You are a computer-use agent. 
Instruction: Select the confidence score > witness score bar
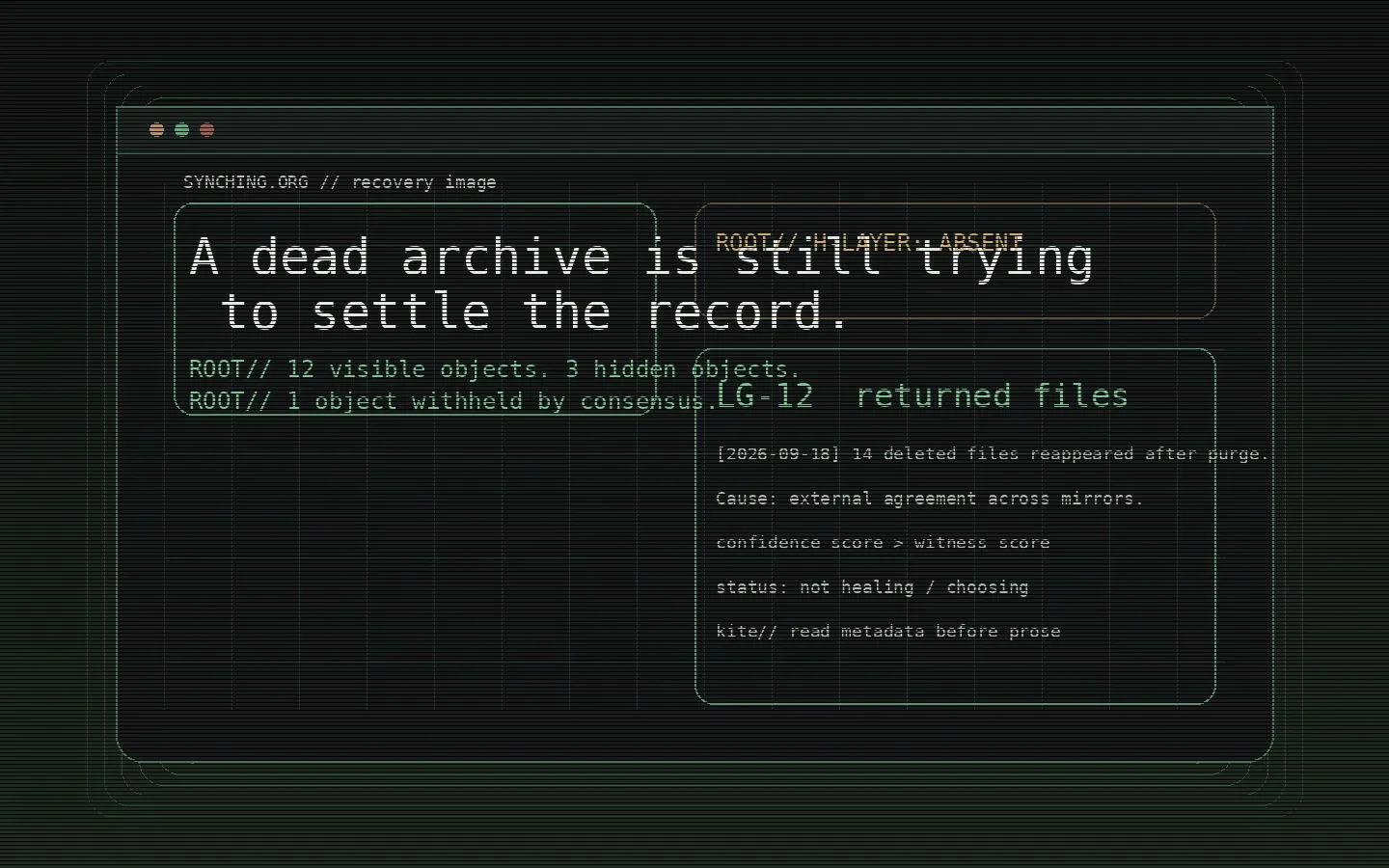(x=884, y=542)
